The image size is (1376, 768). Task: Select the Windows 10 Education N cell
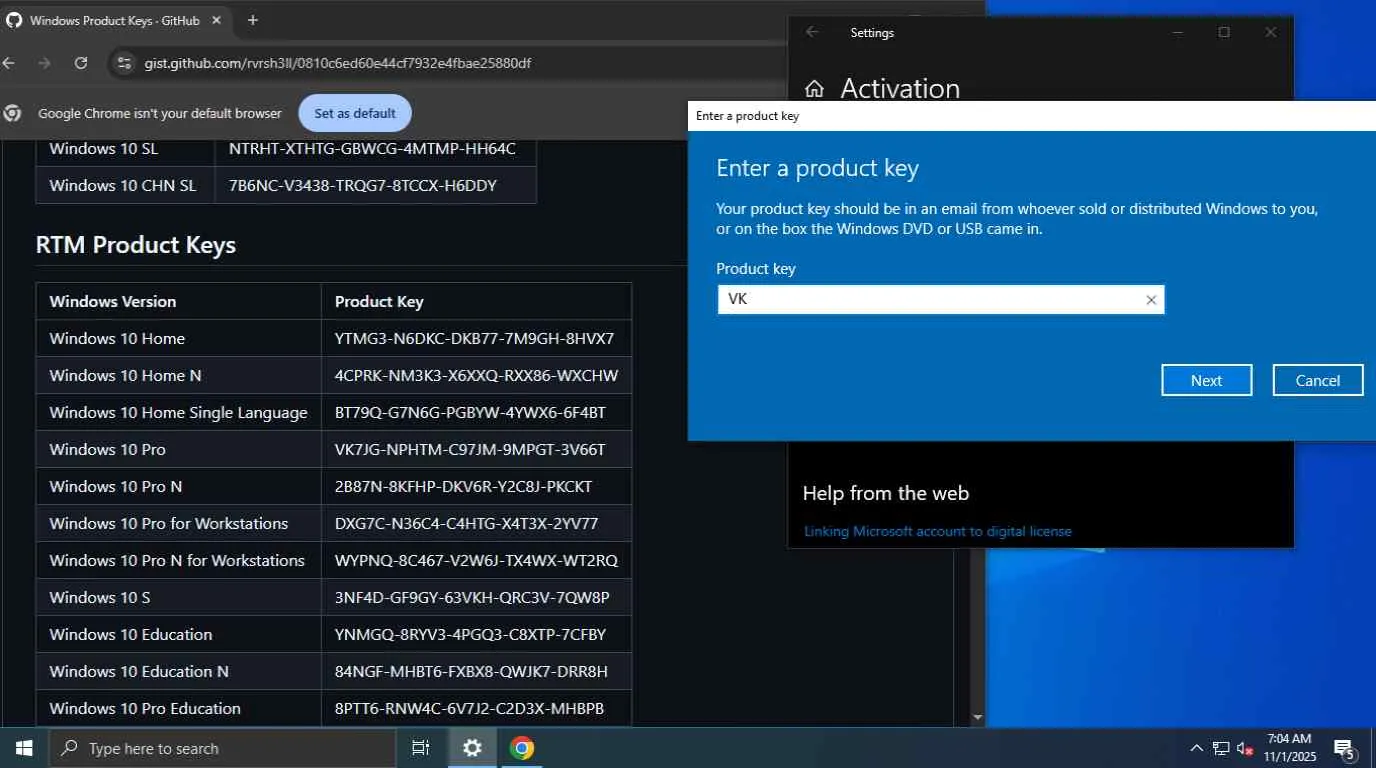point(178,671)
